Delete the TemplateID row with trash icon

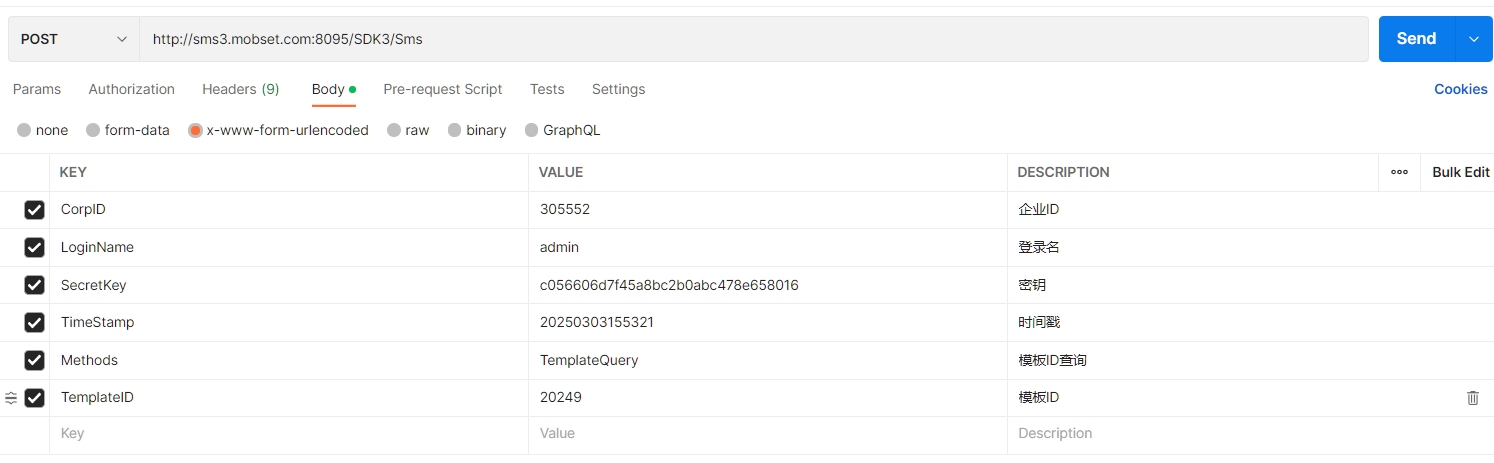click(1472, 398)
